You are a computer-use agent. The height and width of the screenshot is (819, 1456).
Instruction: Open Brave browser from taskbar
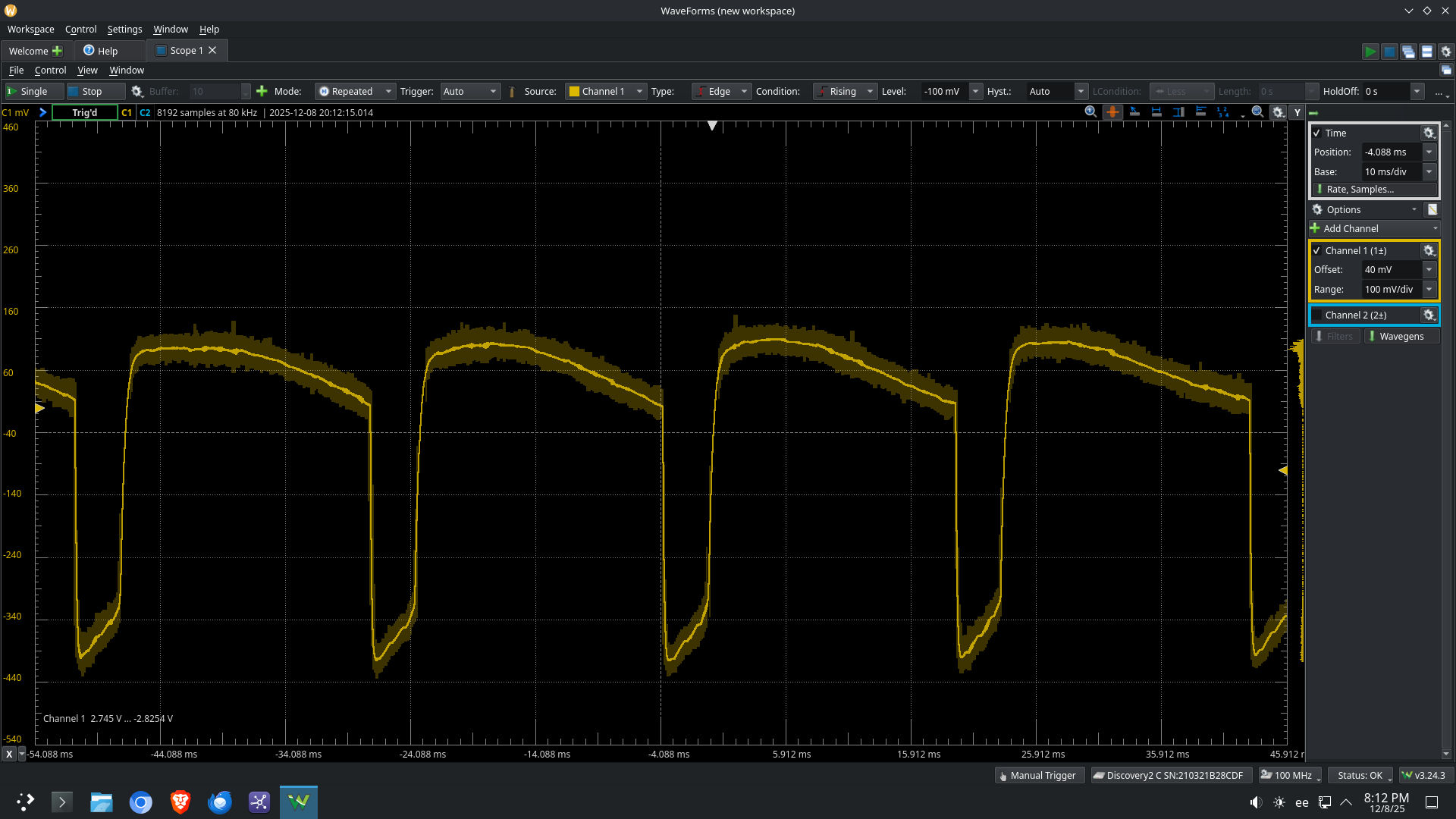(x=180, y=802)
